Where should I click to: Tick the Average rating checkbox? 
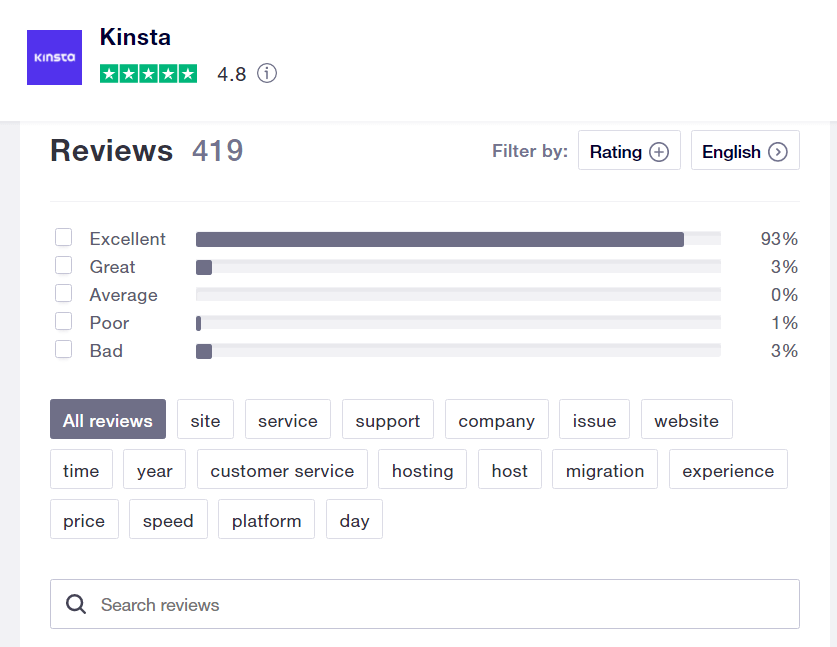tap(64, 293)
